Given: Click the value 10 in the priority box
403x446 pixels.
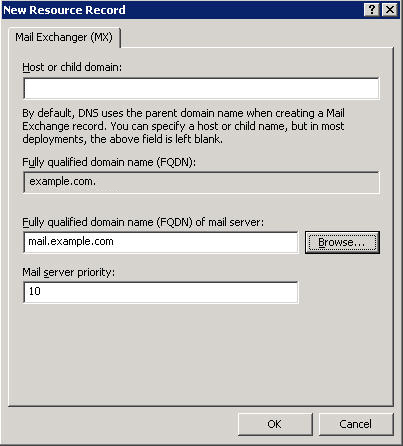Looking at the screenshot, I should click(x=35, y=291).
